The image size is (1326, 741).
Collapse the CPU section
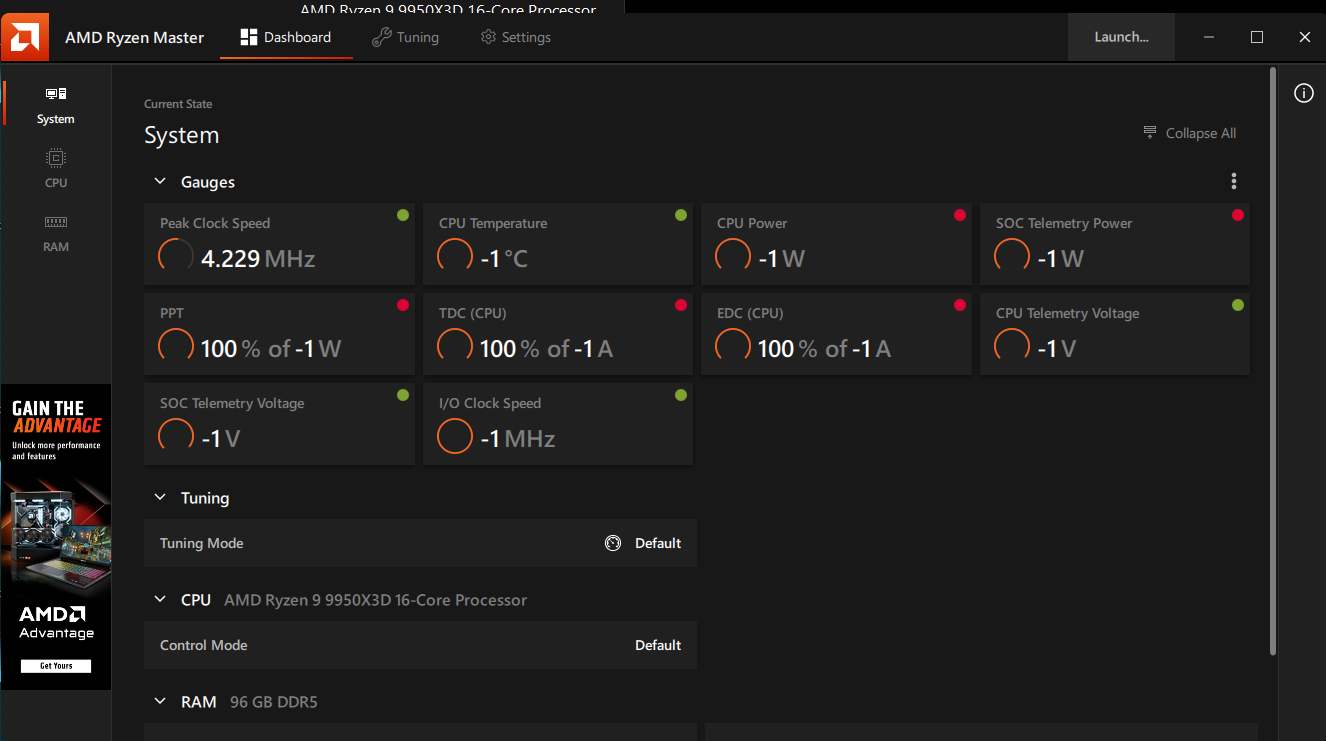coord(159,600)
